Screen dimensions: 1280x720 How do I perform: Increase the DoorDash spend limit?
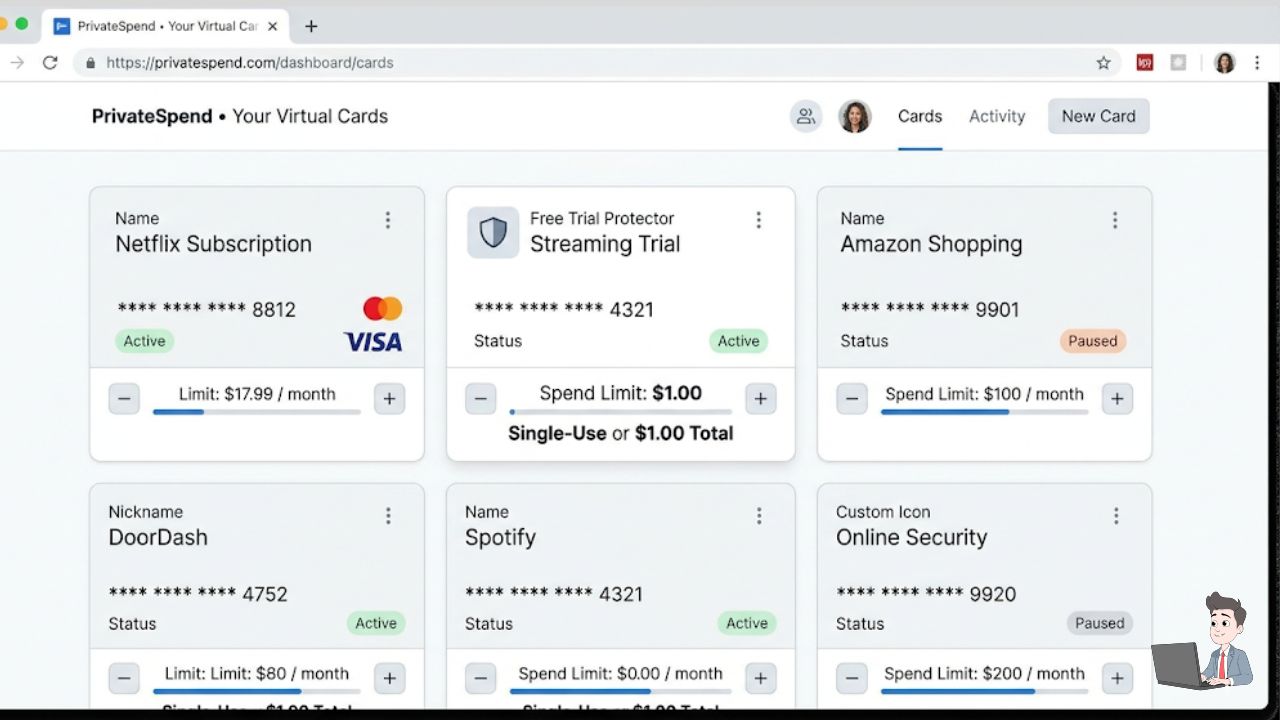pos(389,678)
